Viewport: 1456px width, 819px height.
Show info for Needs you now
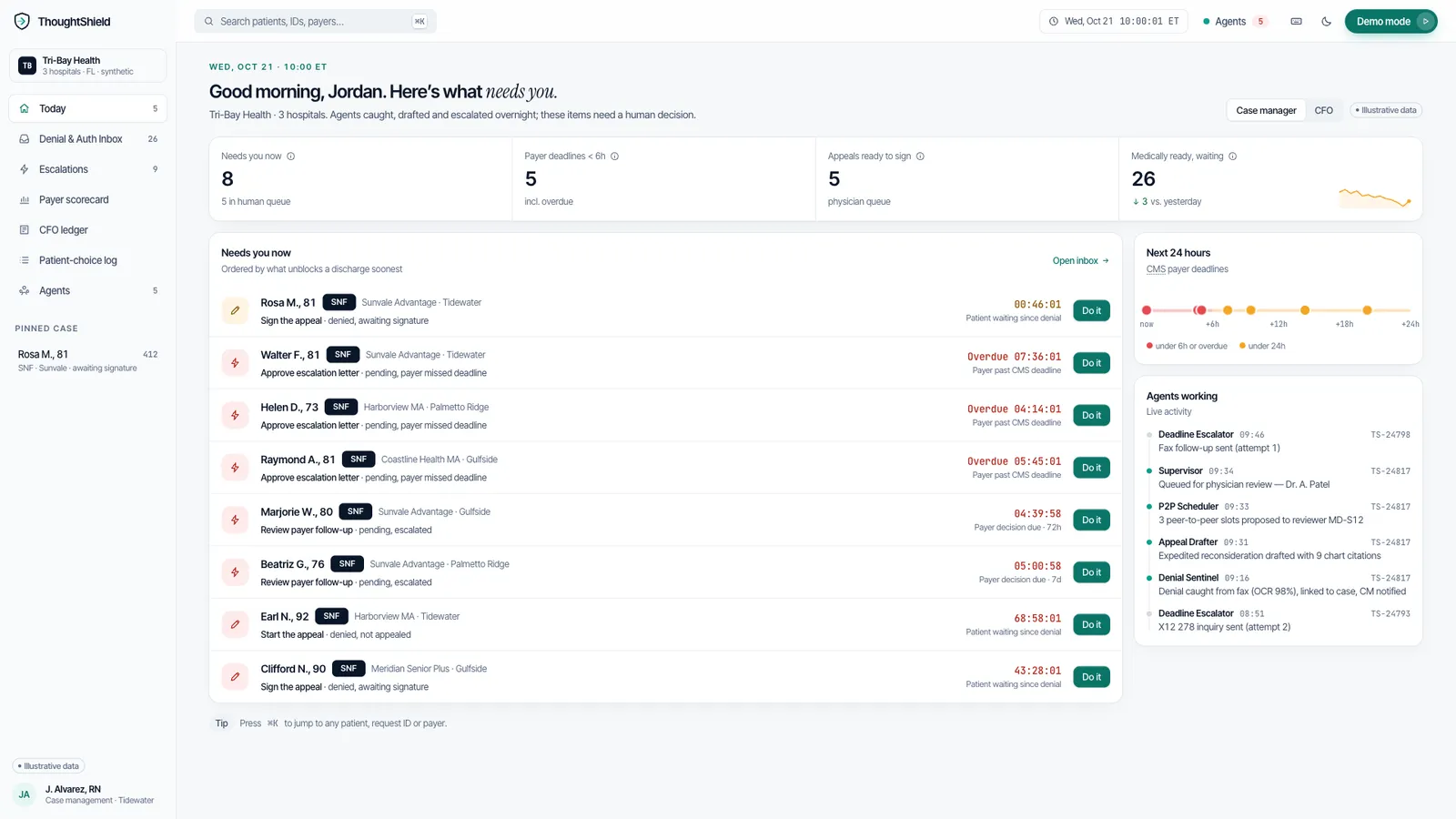(291, 157)
